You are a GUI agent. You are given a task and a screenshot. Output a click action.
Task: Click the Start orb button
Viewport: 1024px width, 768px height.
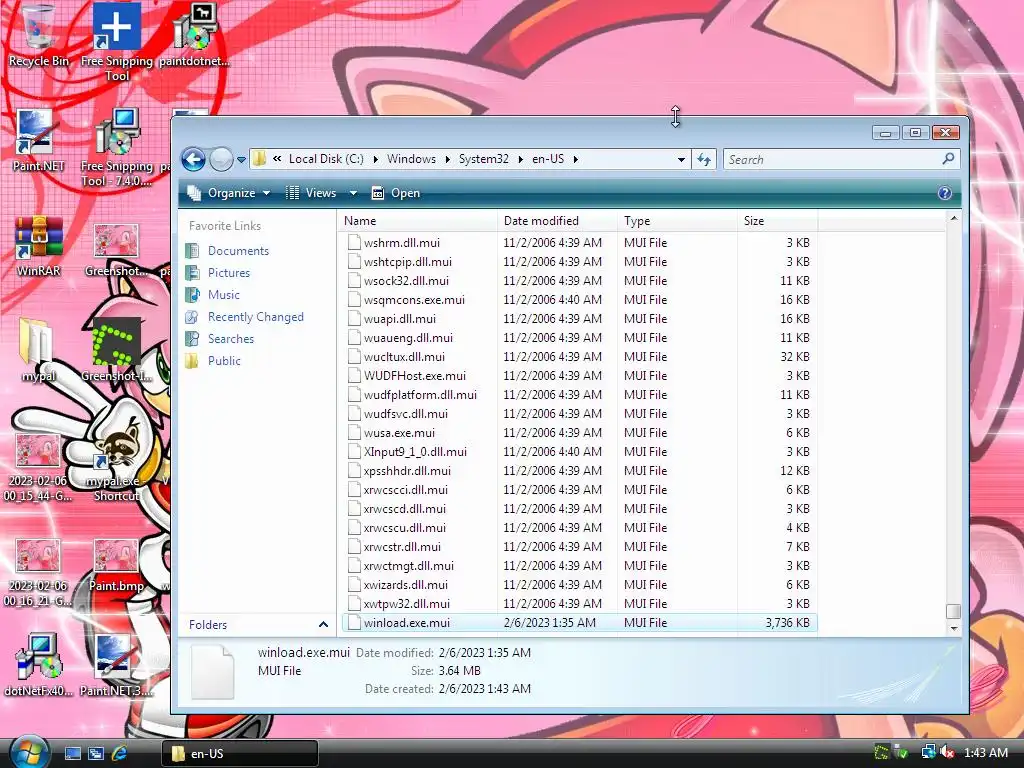tap(29, 752)
